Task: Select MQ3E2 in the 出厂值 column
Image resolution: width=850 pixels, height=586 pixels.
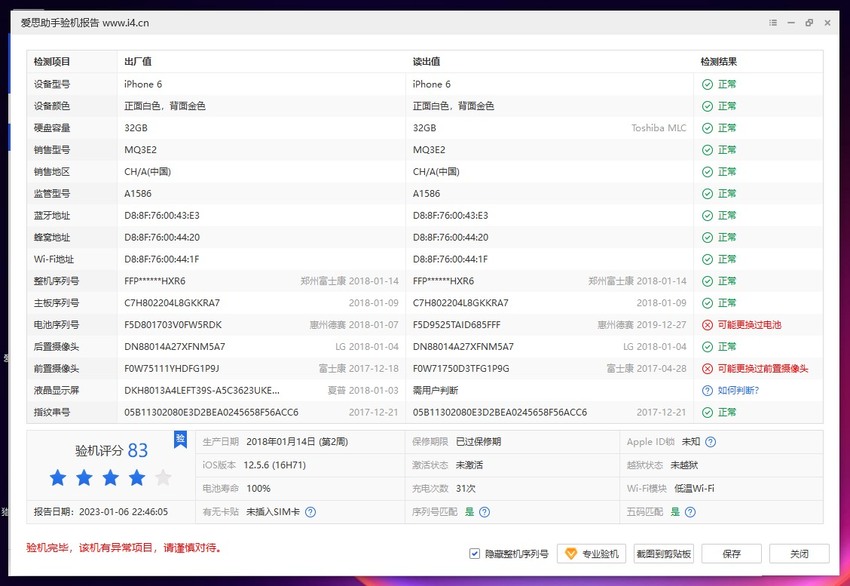Action: 140,150
